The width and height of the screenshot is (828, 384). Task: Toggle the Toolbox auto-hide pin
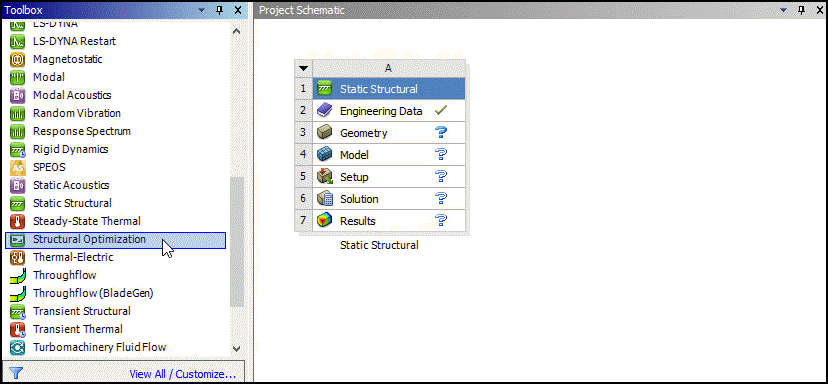[220, 10]
